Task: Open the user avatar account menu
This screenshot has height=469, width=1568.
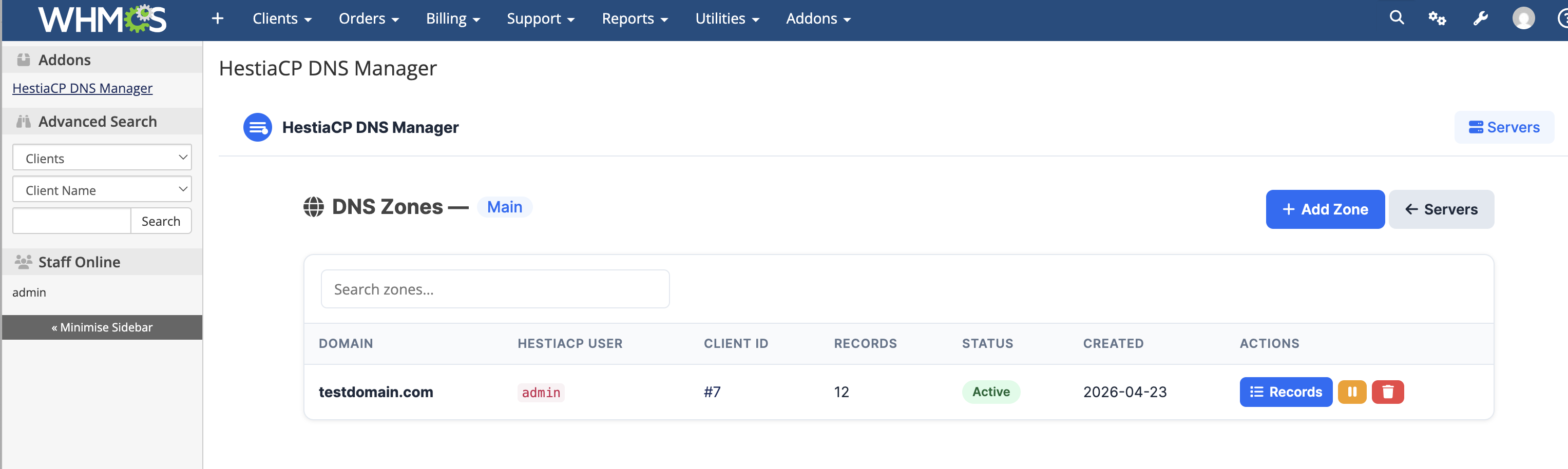Action: [x=1523, y=19]
